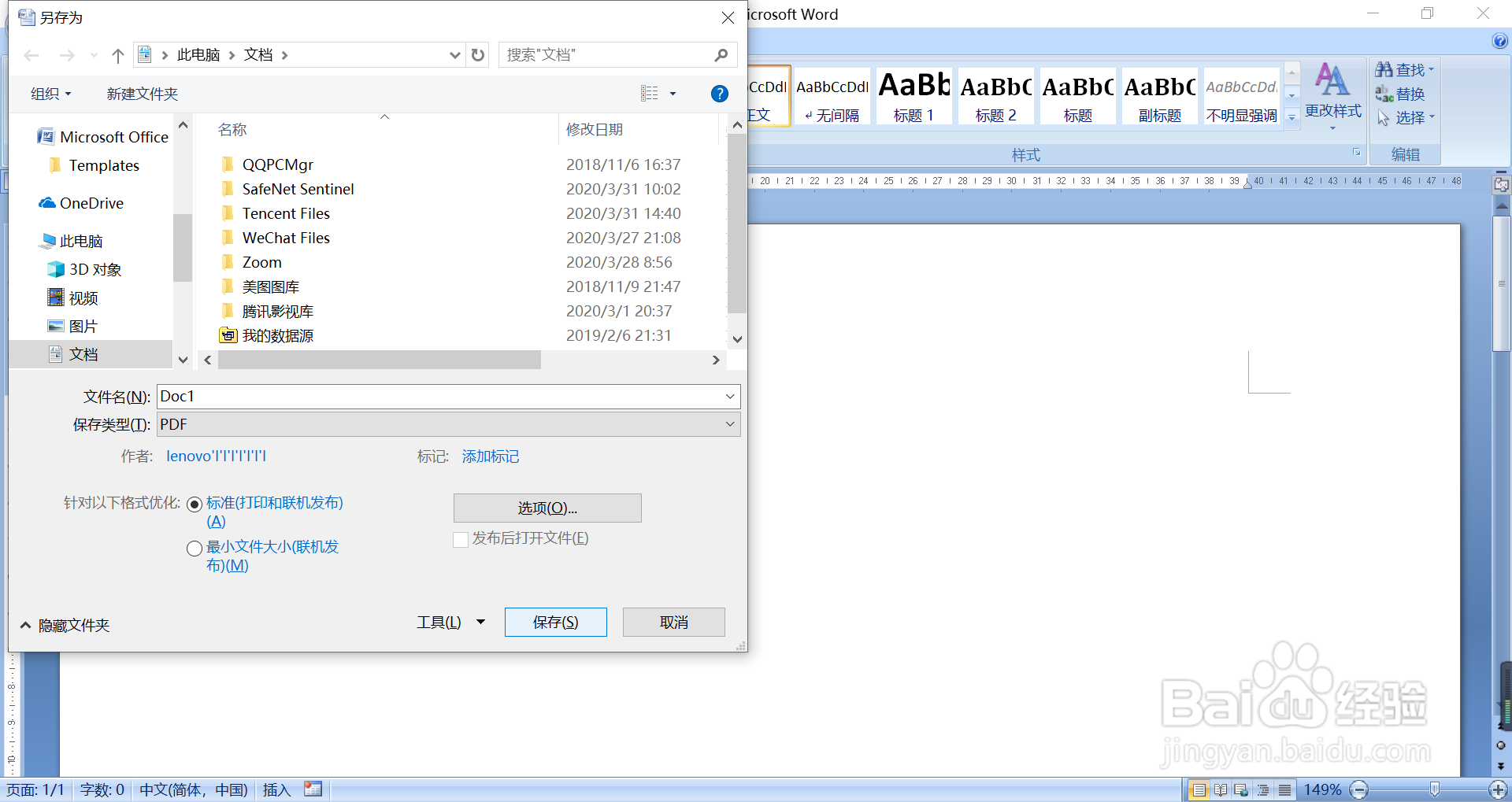Select Microsoft Office in navigation tree
Viewport: 1512px width, 802px height.
point(103,137)
